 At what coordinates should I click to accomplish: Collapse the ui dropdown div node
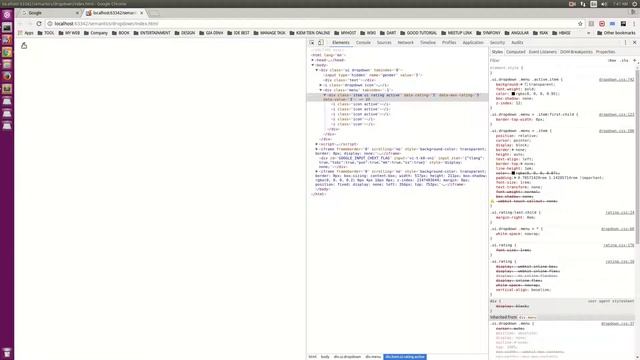click(x=317, y=70)
